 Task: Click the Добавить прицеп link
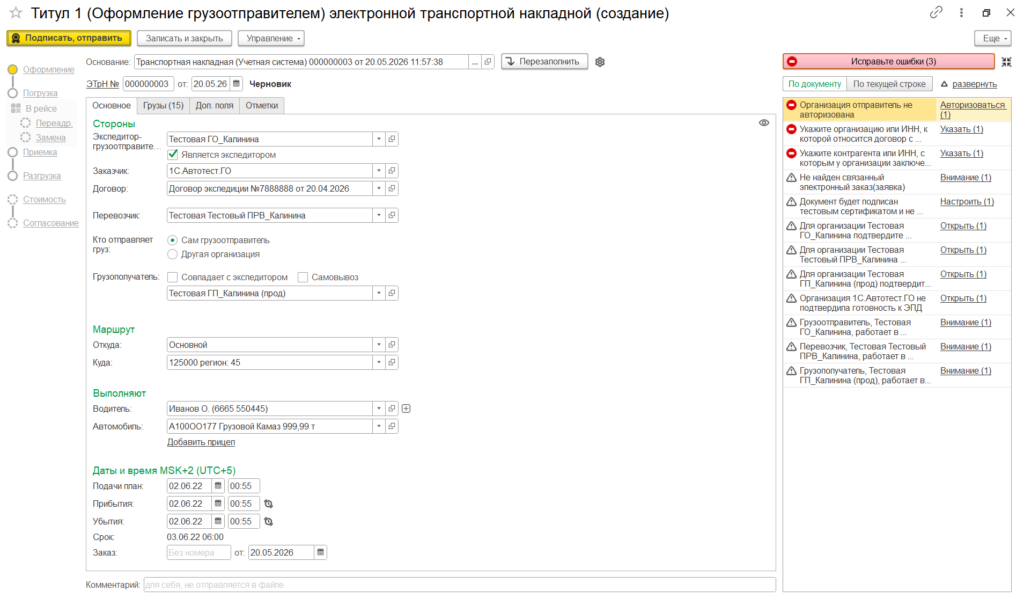point(201,443)
